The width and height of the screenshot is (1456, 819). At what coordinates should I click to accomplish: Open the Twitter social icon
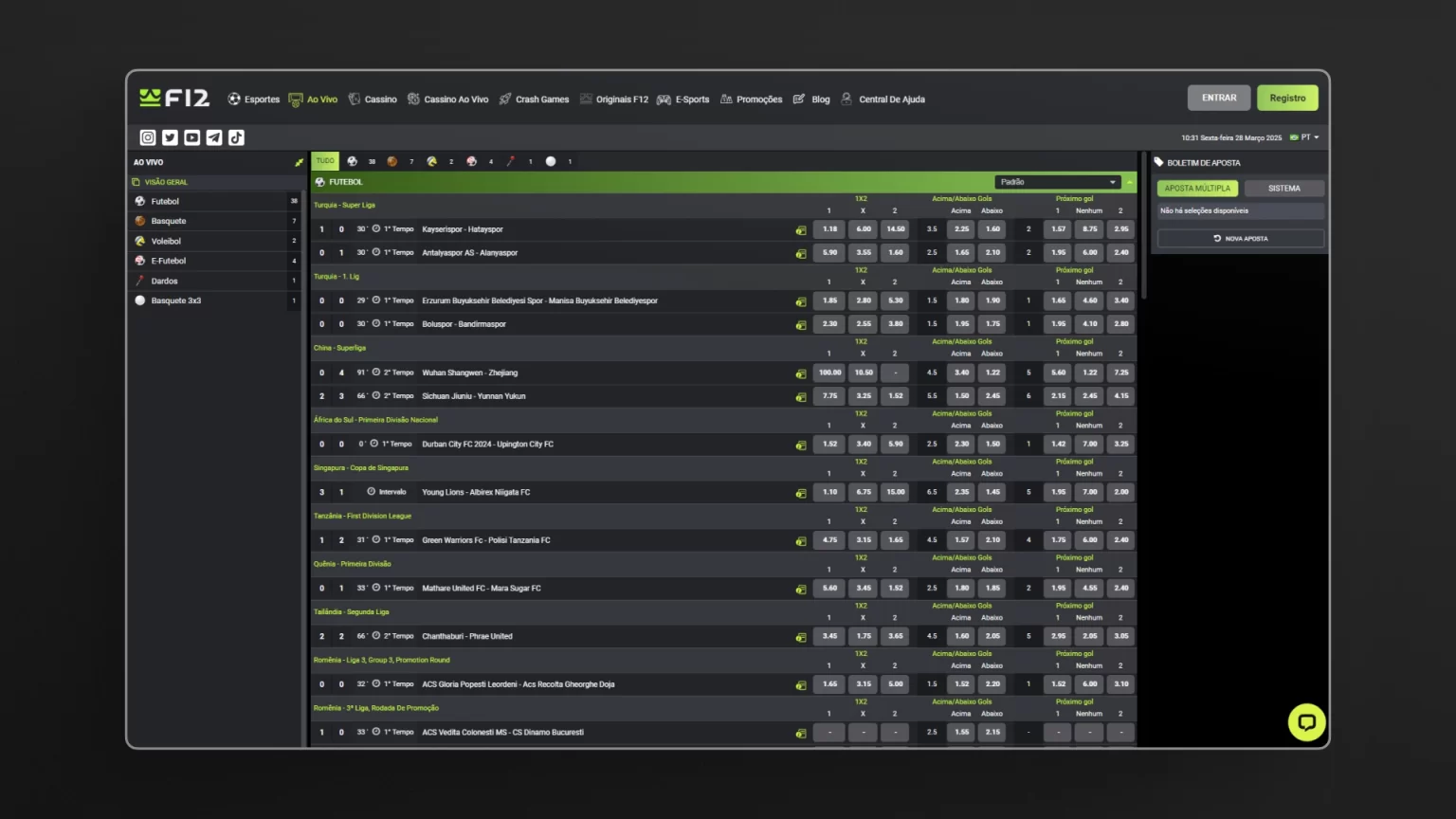pyautogui.click(x=170, y=137)
